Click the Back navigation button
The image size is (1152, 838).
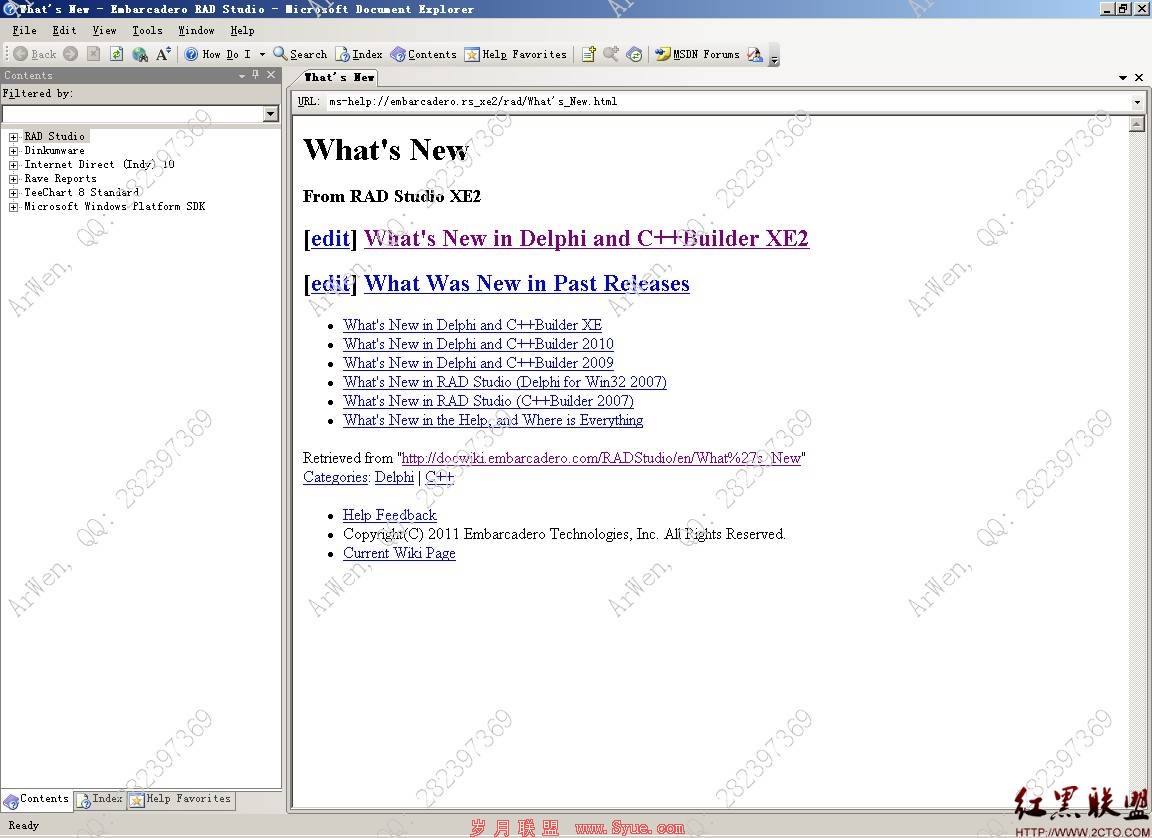tap(35, 54)
